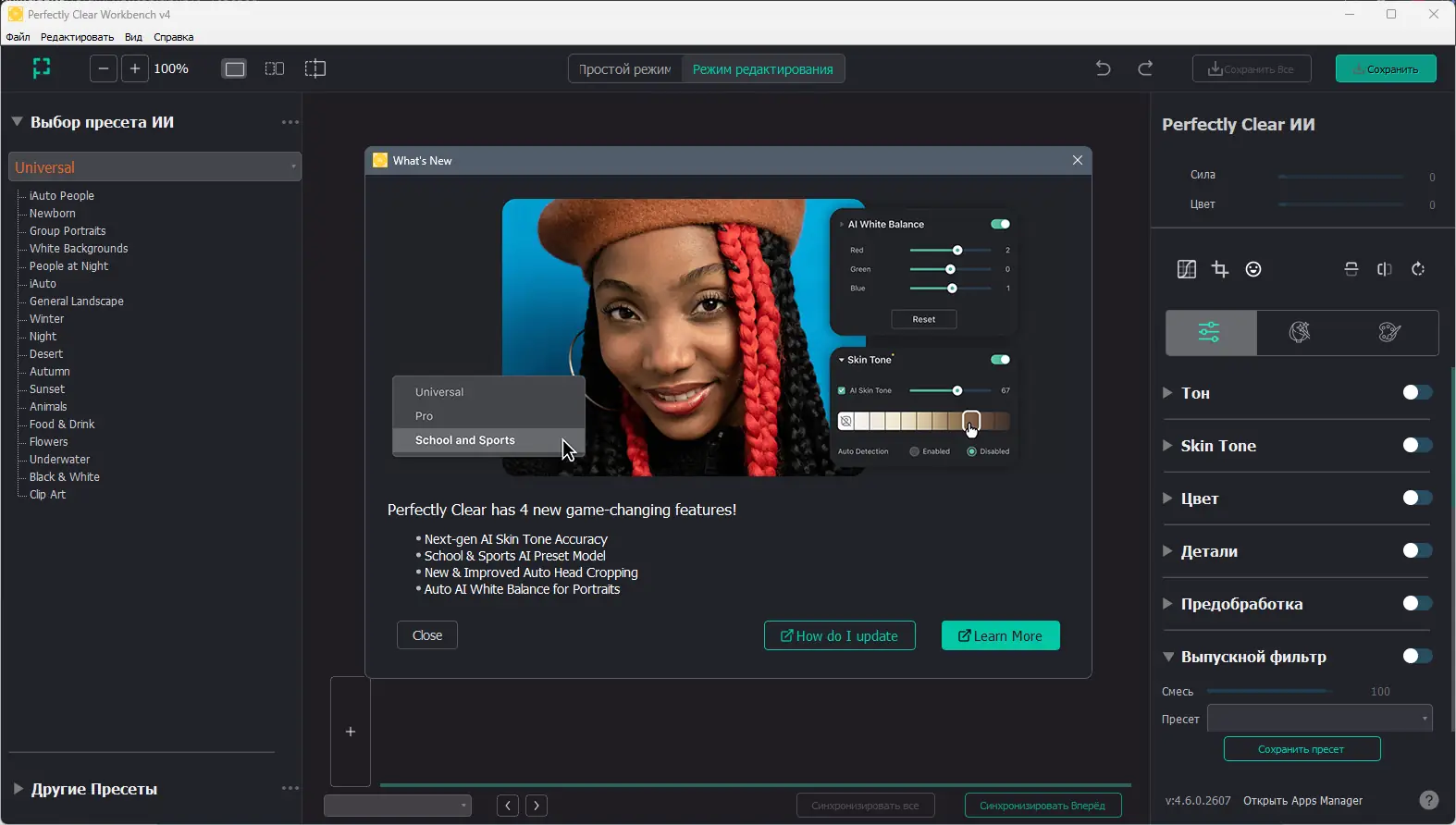Expand the Цвет section
This screenshot has height=825, width=1456.
pyautogui.click(x=1167, y=499)
